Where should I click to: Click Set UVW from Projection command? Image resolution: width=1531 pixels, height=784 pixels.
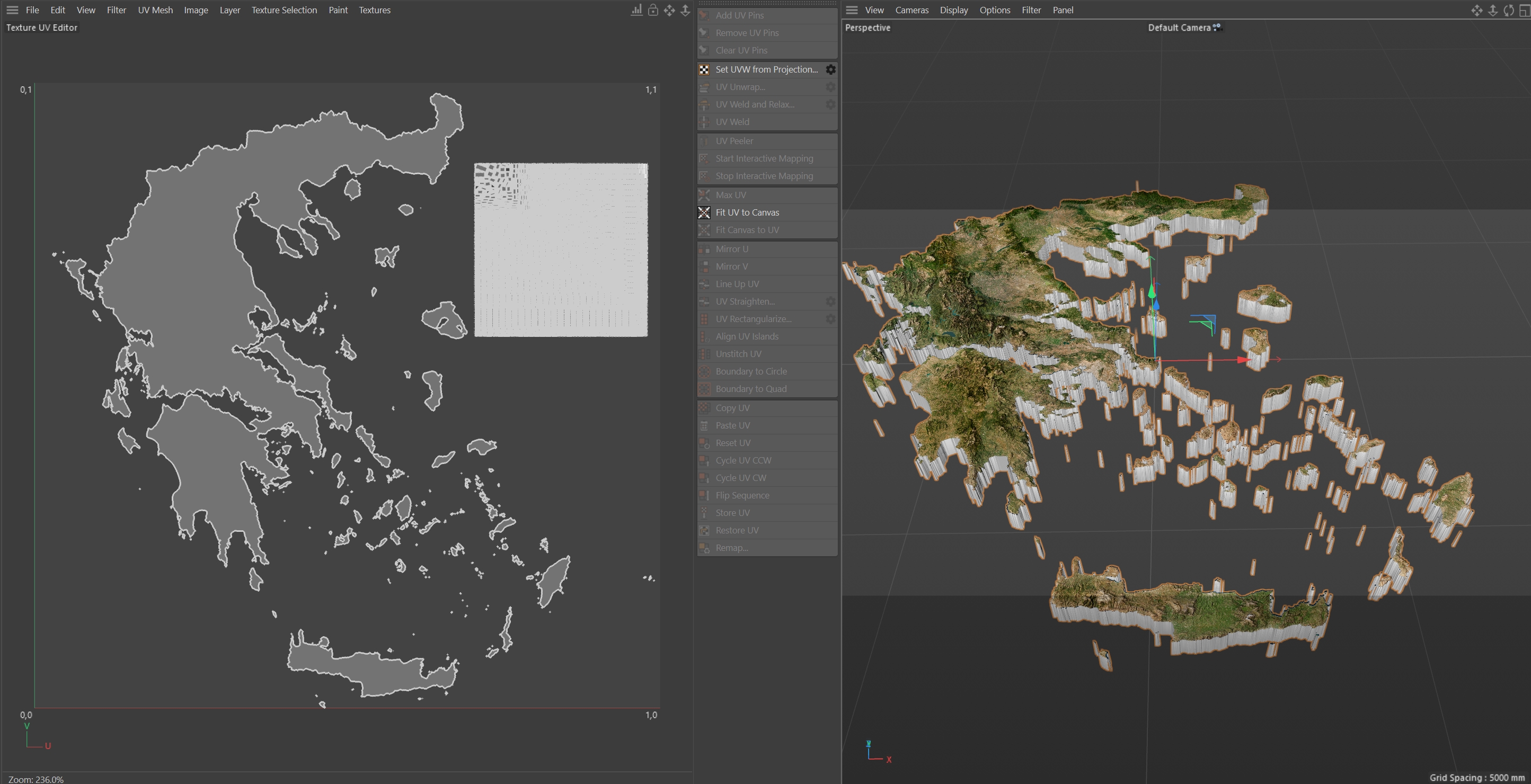point(766,69)
